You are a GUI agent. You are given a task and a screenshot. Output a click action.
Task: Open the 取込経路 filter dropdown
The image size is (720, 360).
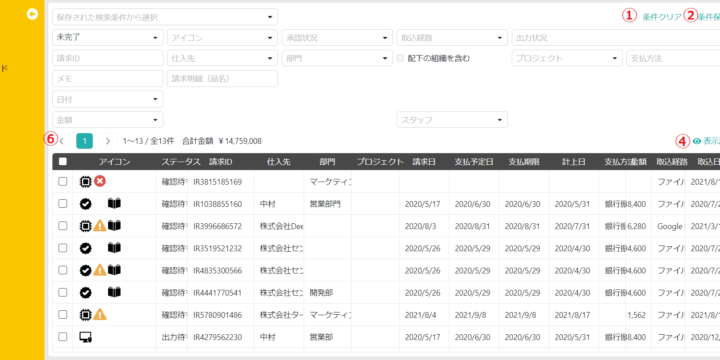452,38
